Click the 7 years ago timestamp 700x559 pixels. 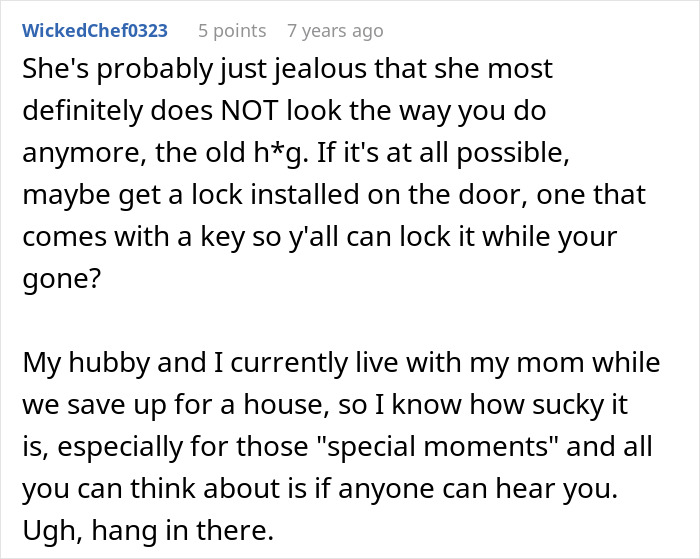click(x=335, y=31)
